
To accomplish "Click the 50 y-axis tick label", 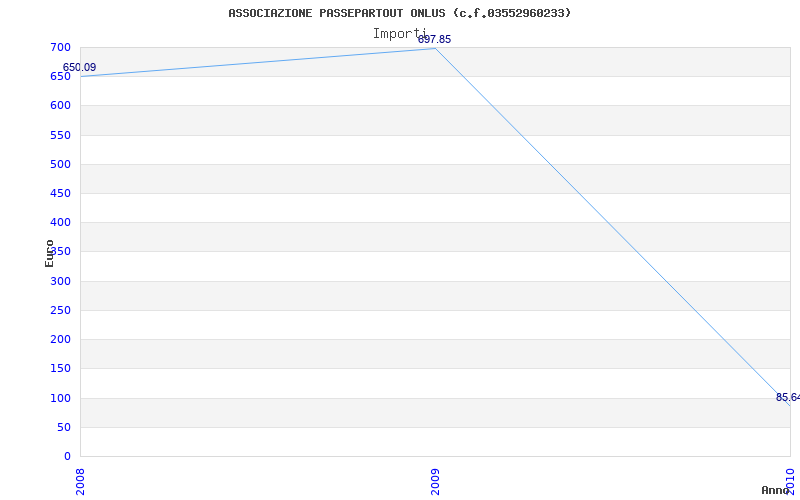I will pyautogui.click(x=64, y=427).
